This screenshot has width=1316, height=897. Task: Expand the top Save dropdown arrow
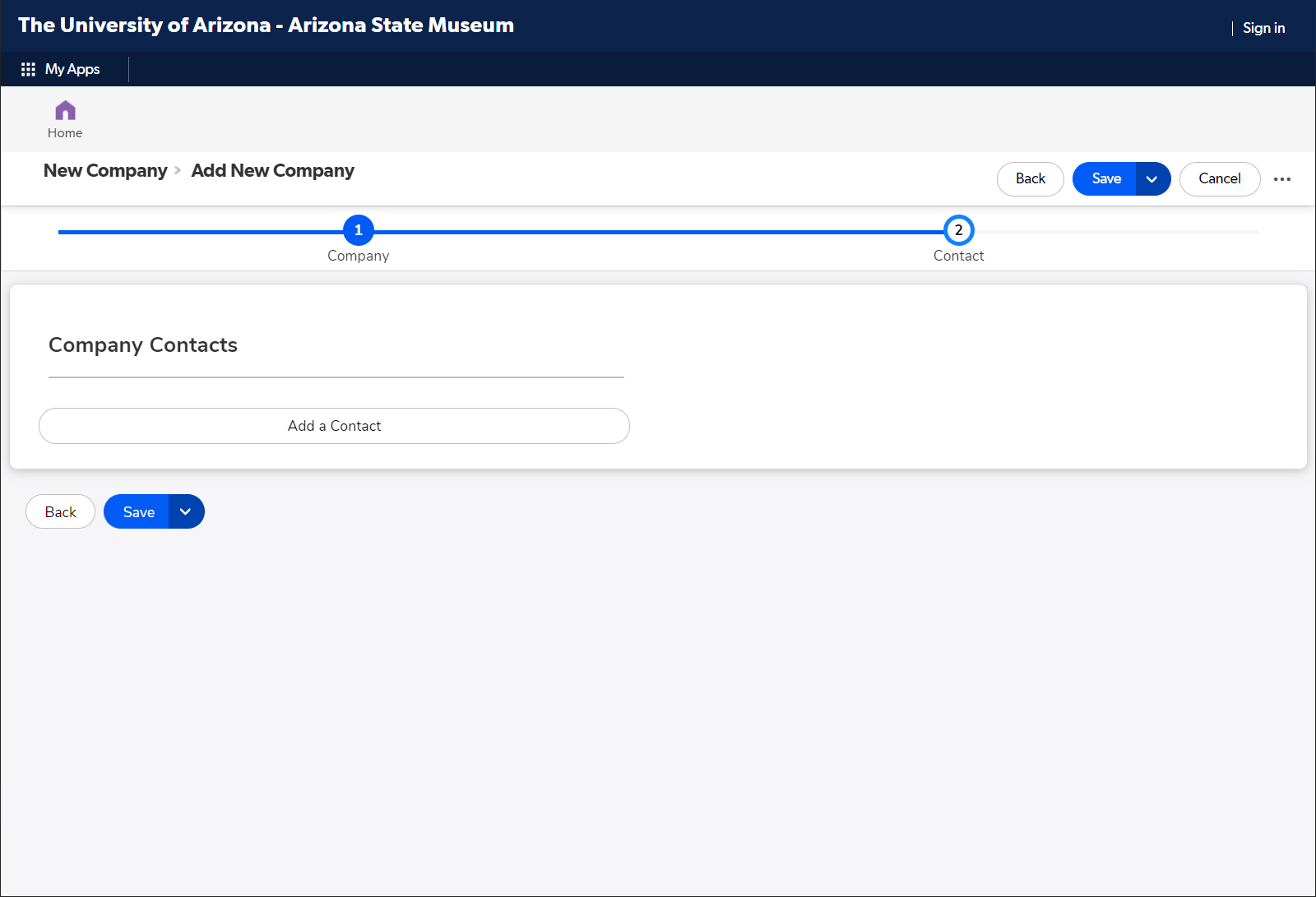click(1152, 179)
